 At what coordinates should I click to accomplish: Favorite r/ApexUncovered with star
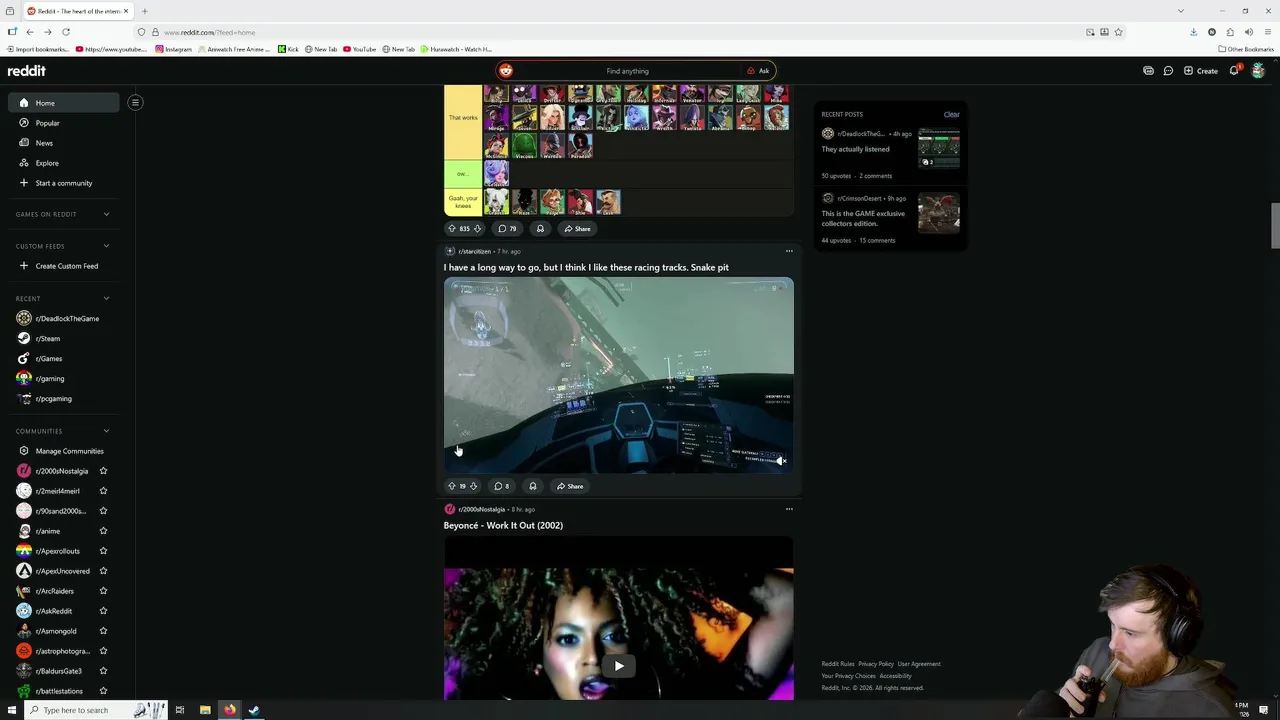(103, 571)
